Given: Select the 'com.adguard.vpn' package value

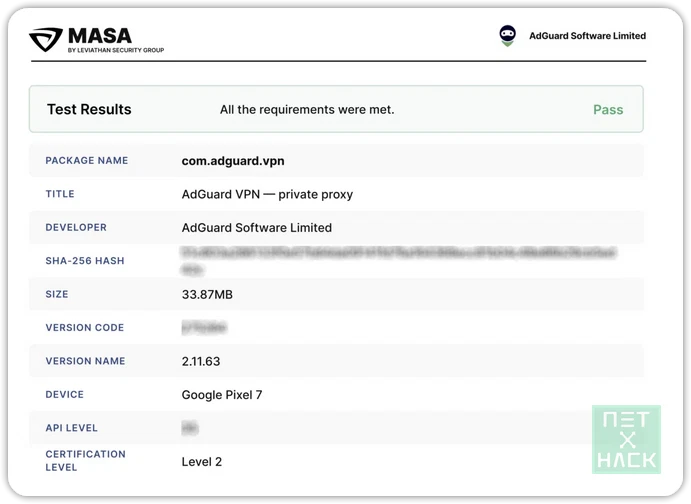Looking at the screenshot, I should [233, 161].
